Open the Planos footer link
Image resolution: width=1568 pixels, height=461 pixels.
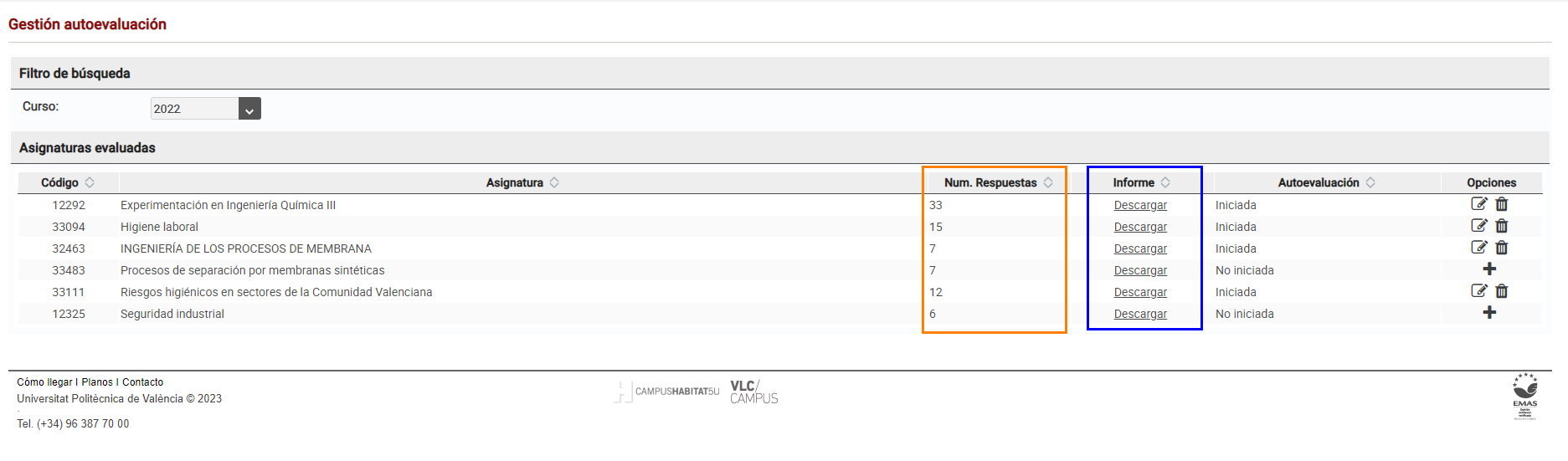[97, 382]
